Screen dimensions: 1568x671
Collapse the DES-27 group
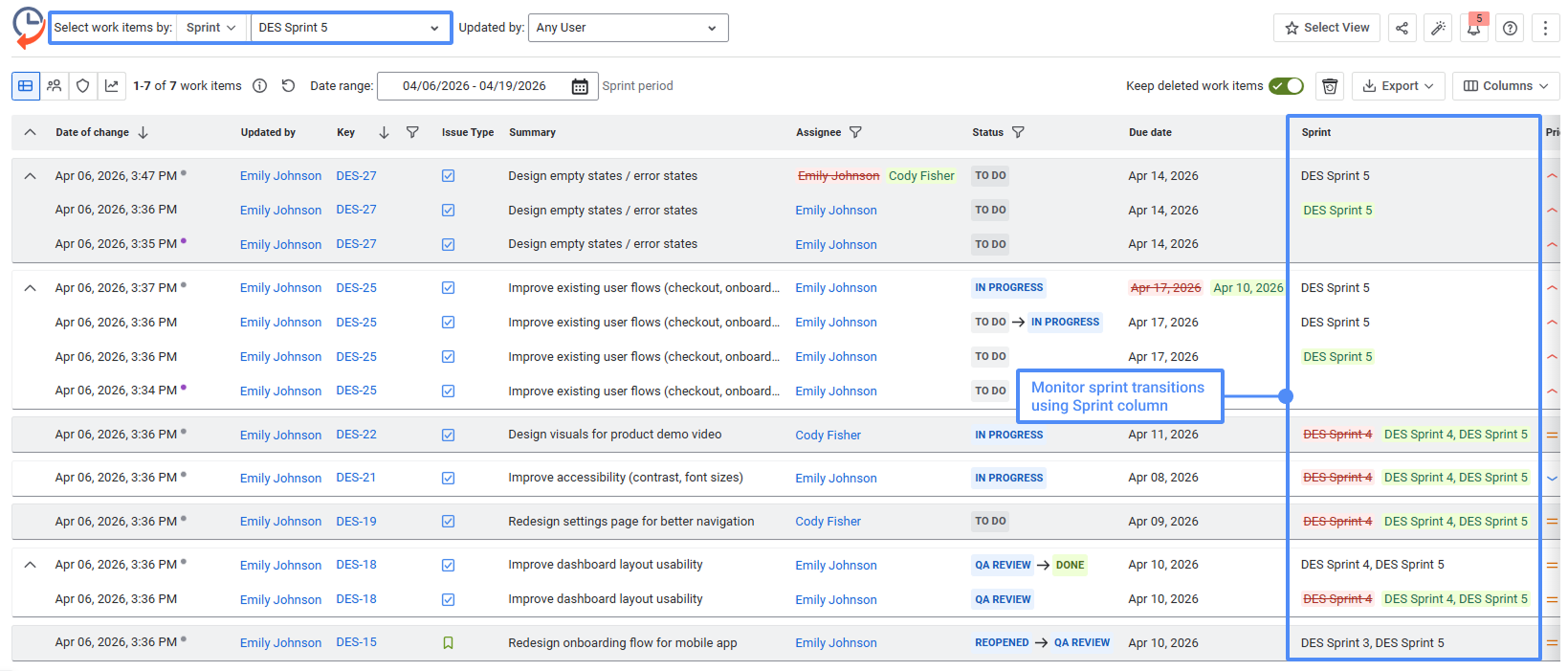[31, 176]
